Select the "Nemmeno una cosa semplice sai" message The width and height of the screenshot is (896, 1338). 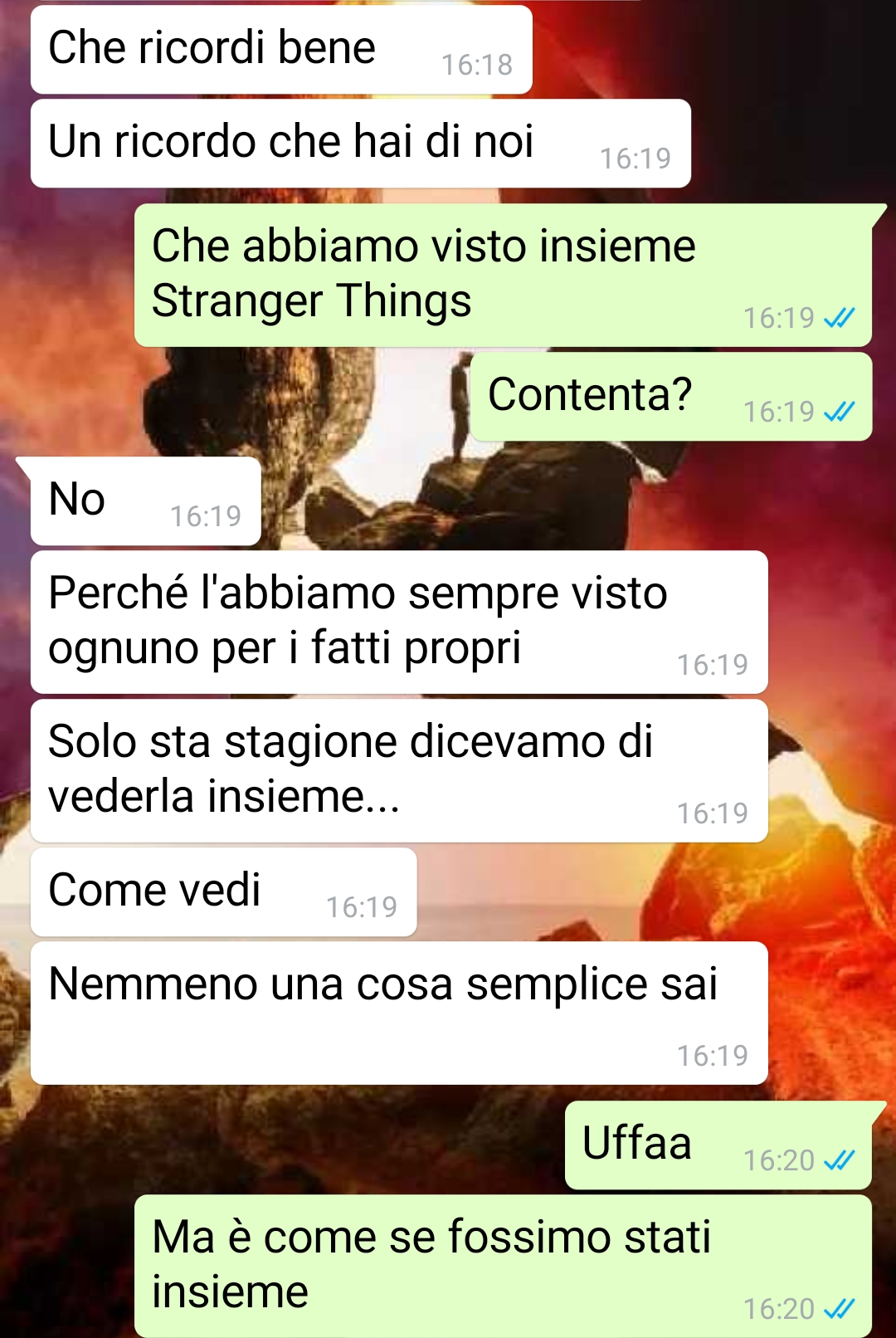coord(399,1013)
